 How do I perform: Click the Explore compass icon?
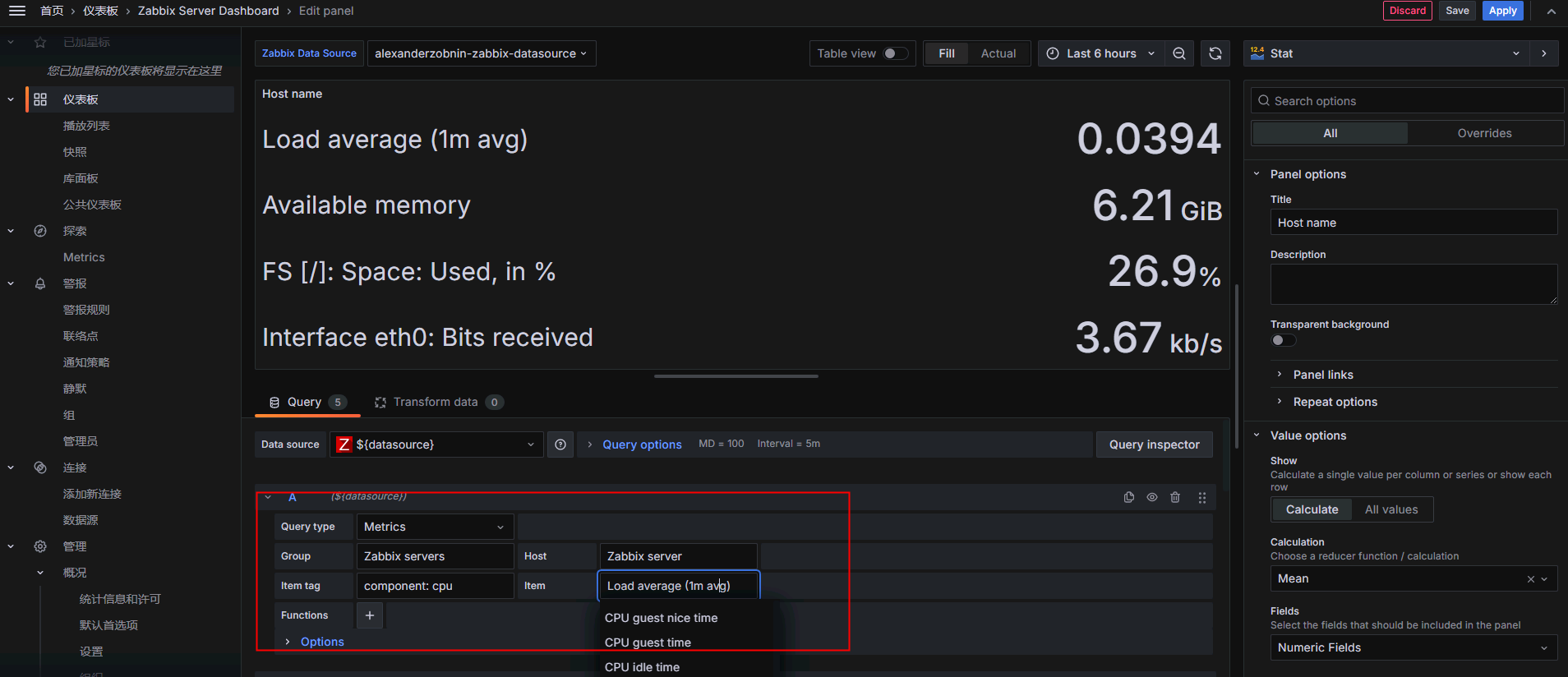(x=40, y=231)
